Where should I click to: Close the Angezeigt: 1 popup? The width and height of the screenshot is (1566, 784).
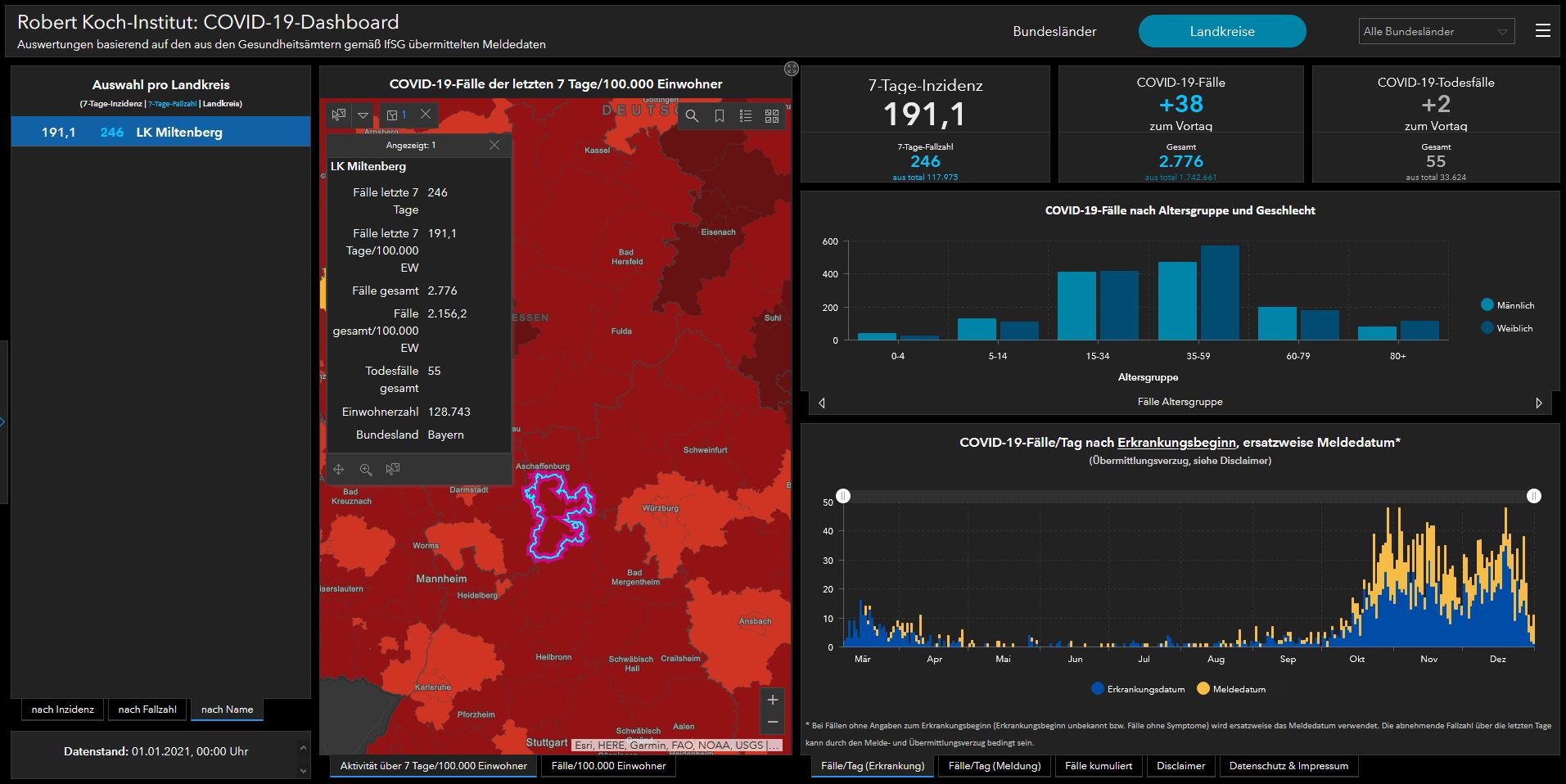pos(494,145)
